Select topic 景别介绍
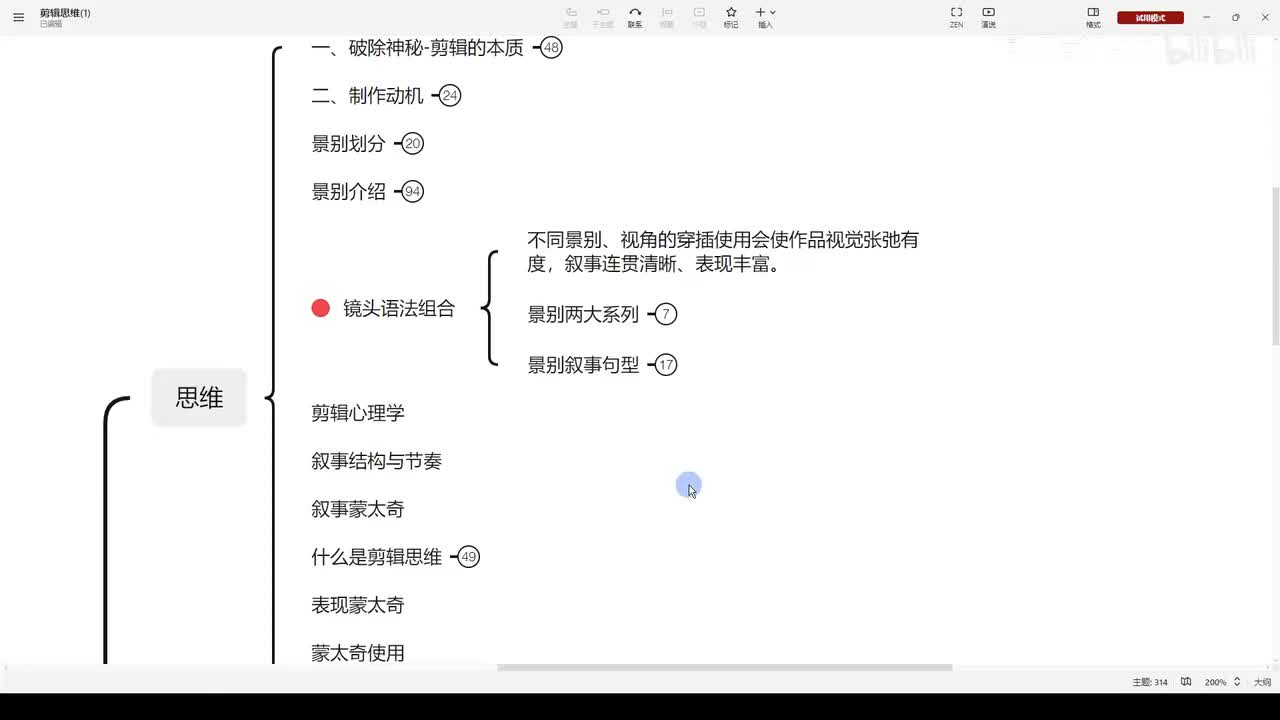This screenshot has height=720, width=1280. point(348,192)
